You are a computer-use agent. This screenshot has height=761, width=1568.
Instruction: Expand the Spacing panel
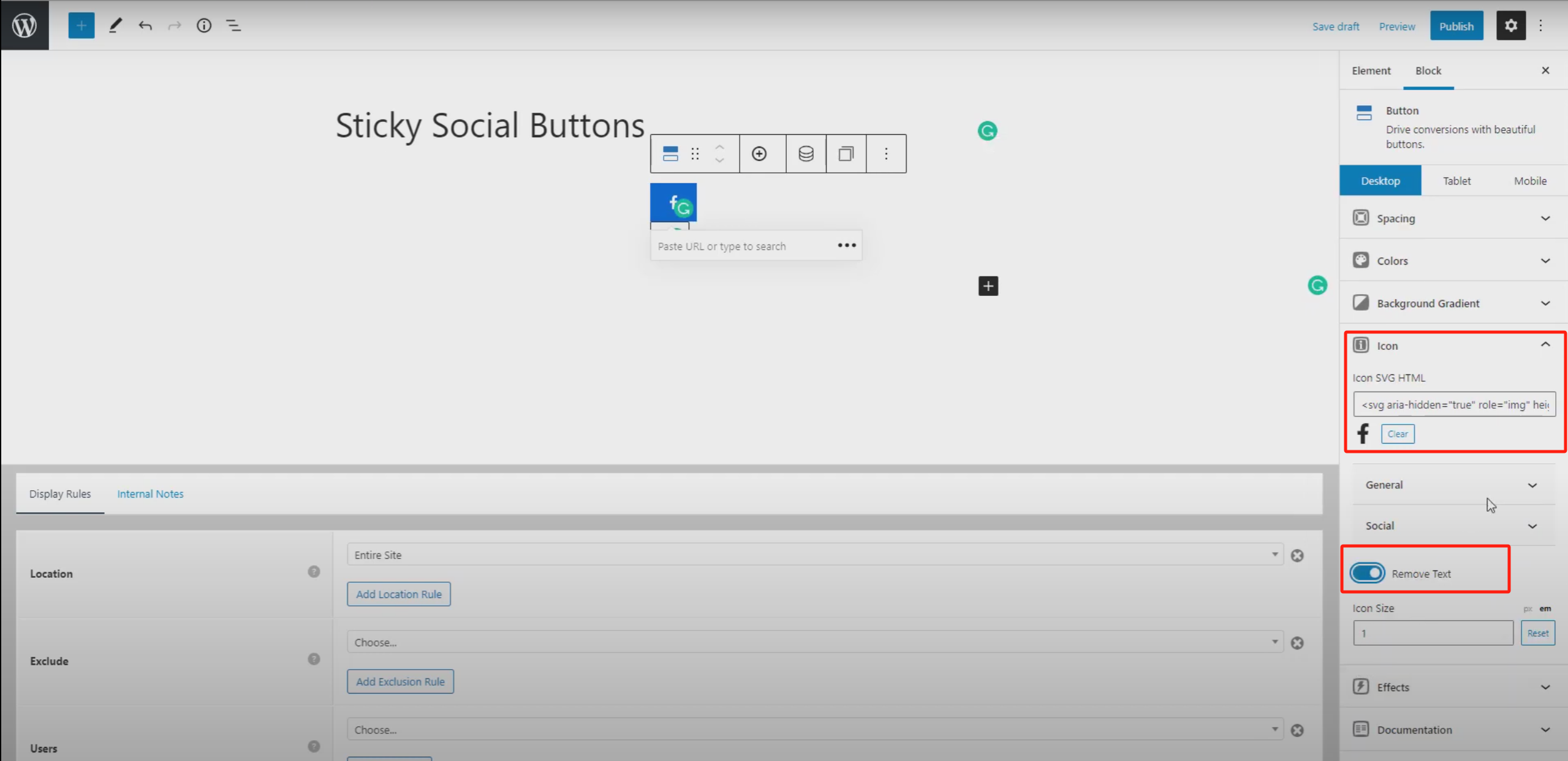click(x=1452, y=218)
